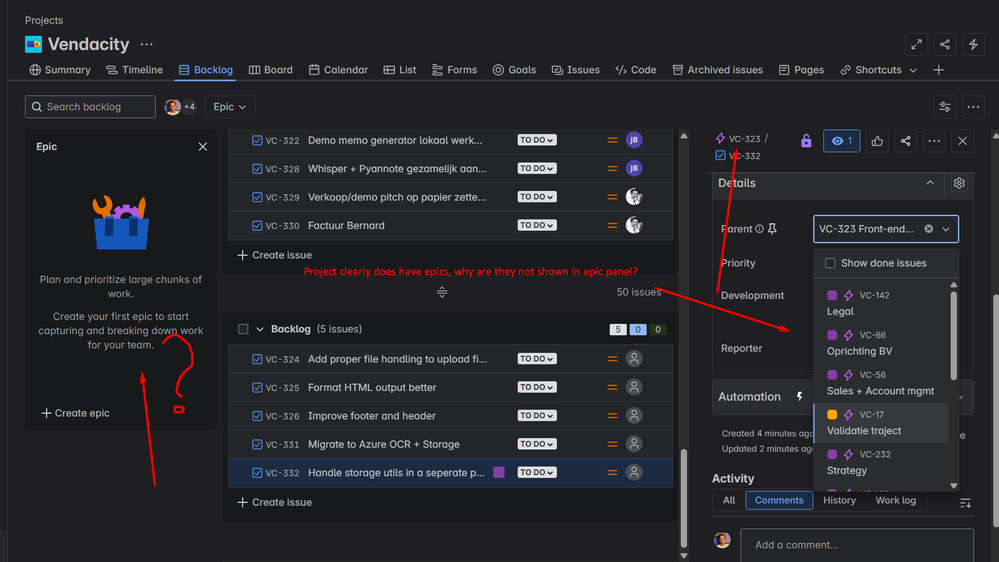Click the assignee avatar on VC-330

pyautogui.click(x=634, y=225)
